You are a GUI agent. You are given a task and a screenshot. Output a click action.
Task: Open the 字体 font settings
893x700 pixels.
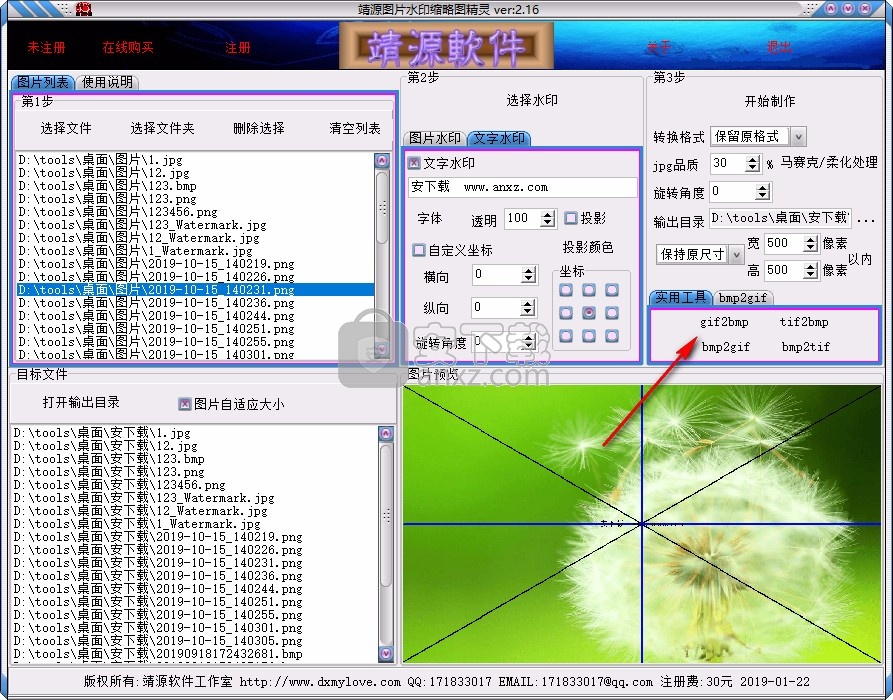click(x=429, y=219)
